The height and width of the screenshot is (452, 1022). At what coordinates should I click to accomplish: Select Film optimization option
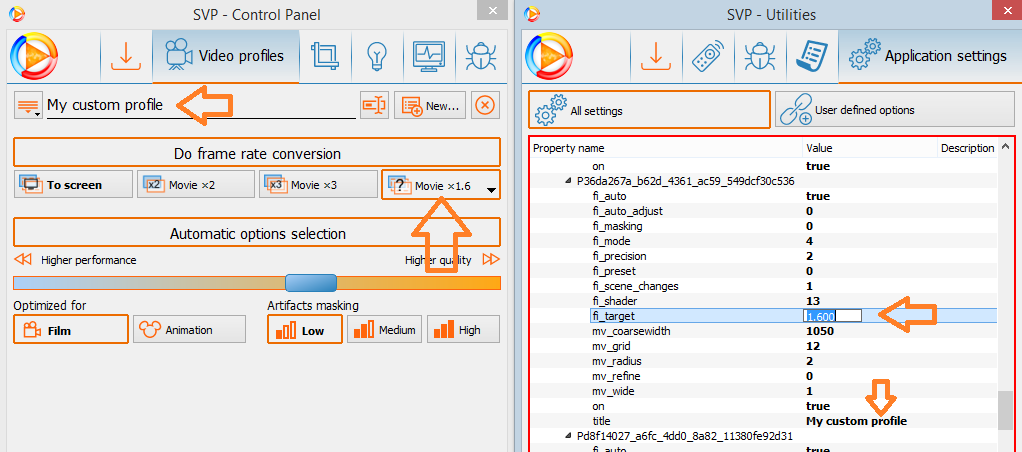(71, 329)
